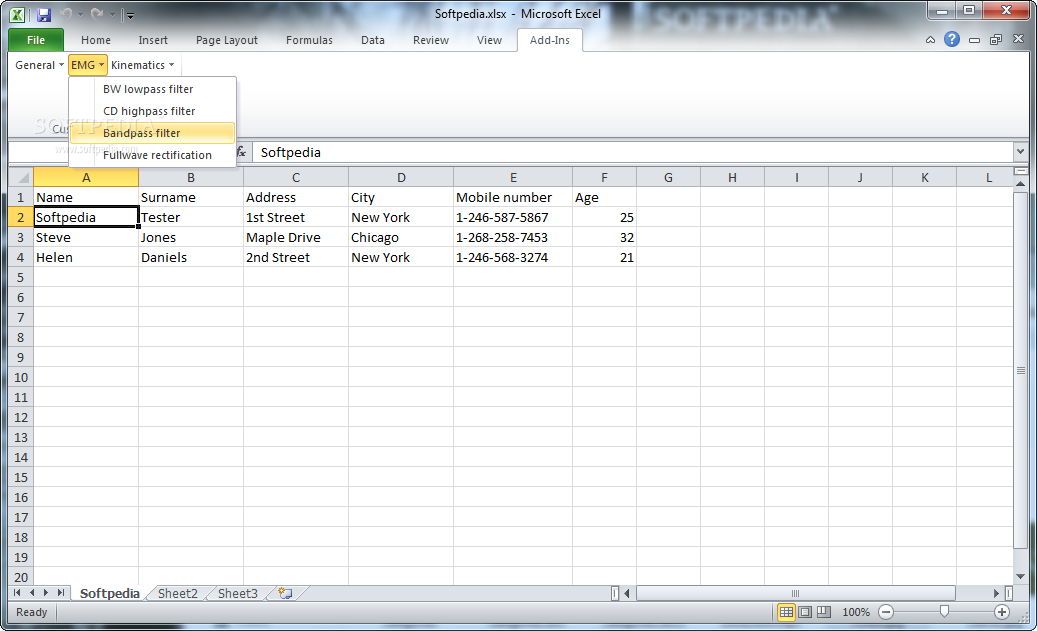This screenshot has height=631, width=1037.
Task: Open the General add-in dropdown
Action: tap(40, 65)
